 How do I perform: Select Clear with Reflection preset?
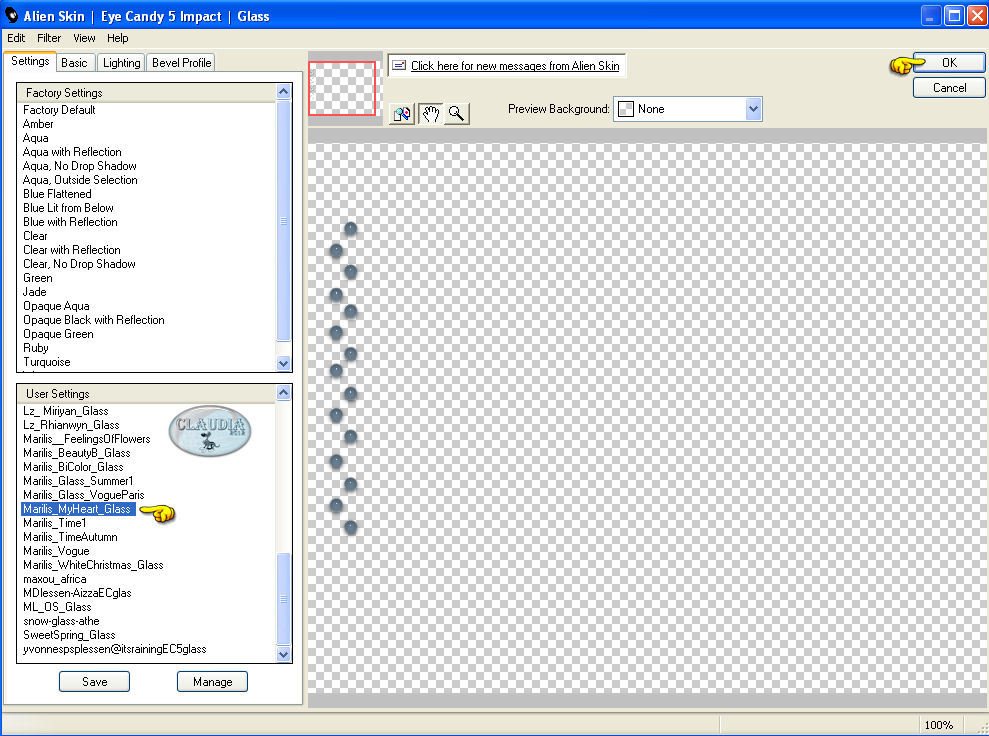point(72,250)
